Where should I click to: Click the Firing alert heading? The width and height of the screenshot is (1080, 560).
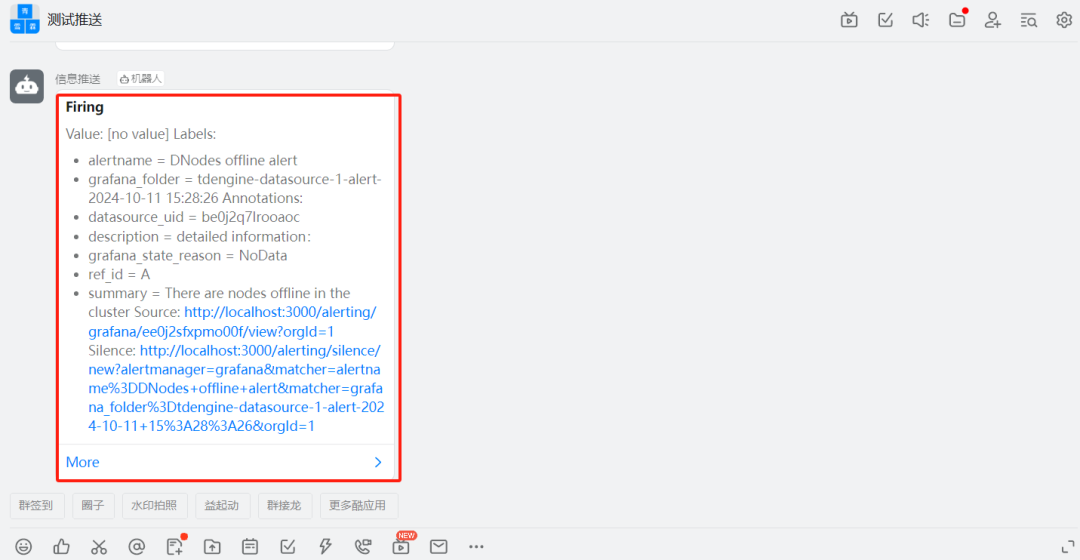point(85,107)
